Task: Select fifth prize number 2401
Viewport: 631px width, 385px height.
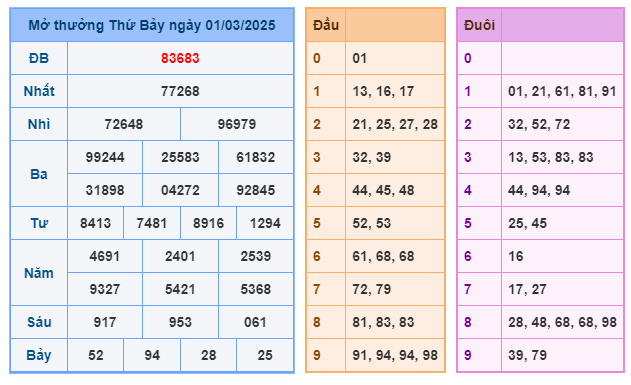Action: (x=180, y=256)
